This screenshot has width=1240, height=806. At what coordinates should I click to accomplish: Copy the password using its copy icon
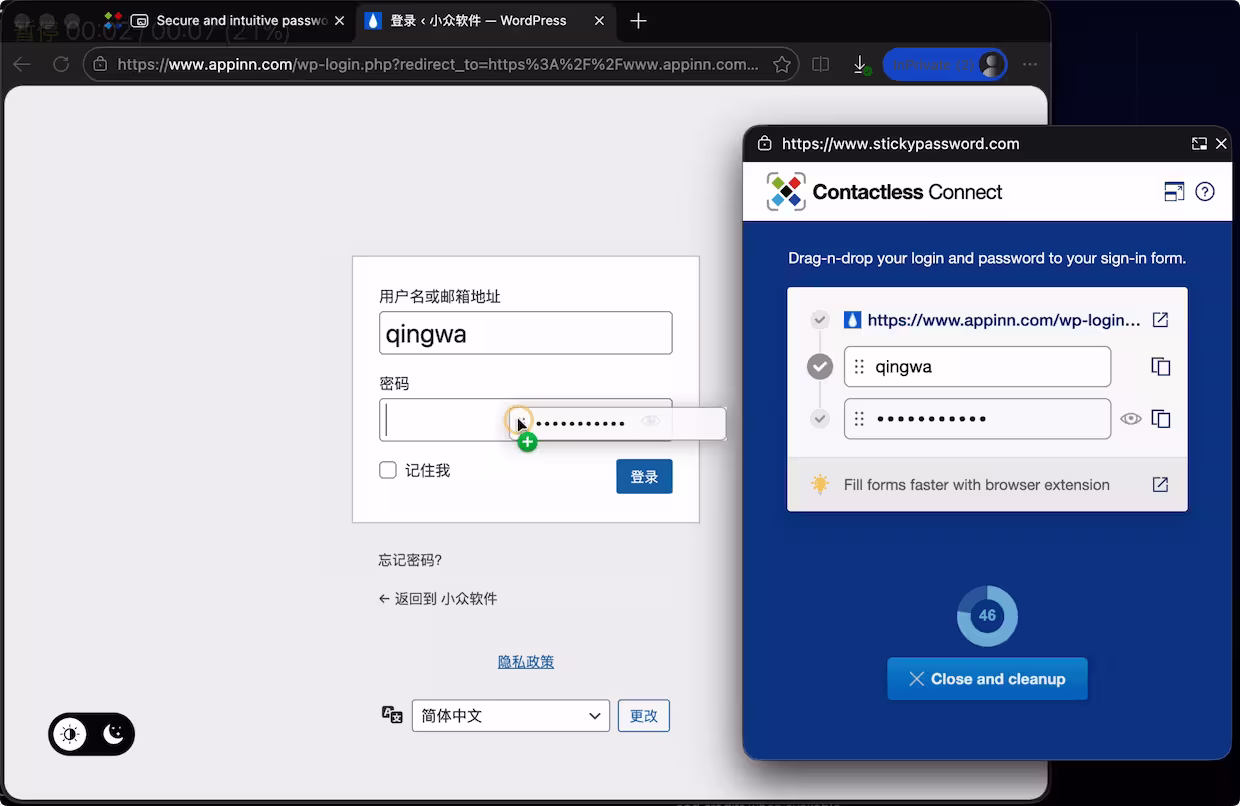(x=1160, y=418)
